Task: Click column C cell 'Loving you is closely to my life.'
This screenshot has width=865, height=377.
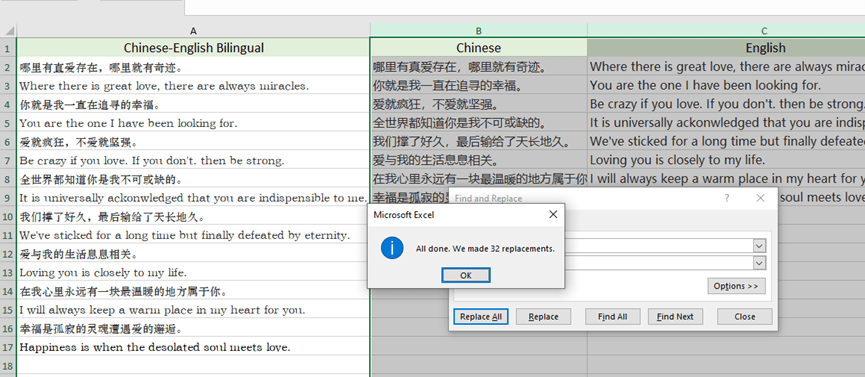Action: 726,161
